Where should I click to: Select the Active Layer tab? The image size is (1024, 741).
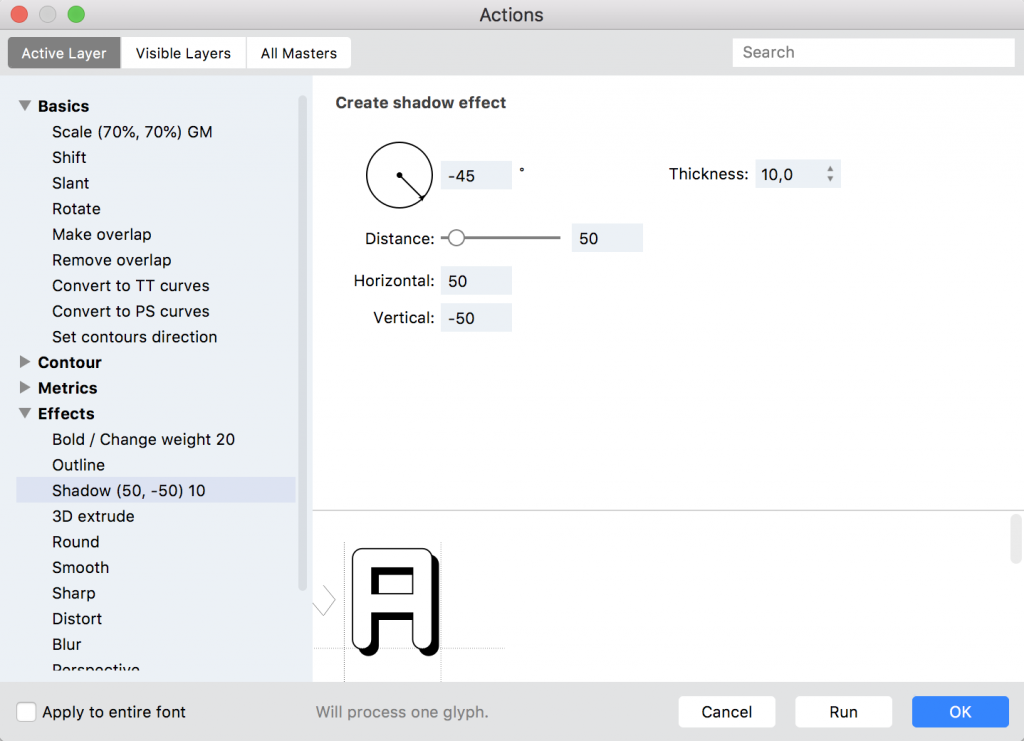(64, 53)
